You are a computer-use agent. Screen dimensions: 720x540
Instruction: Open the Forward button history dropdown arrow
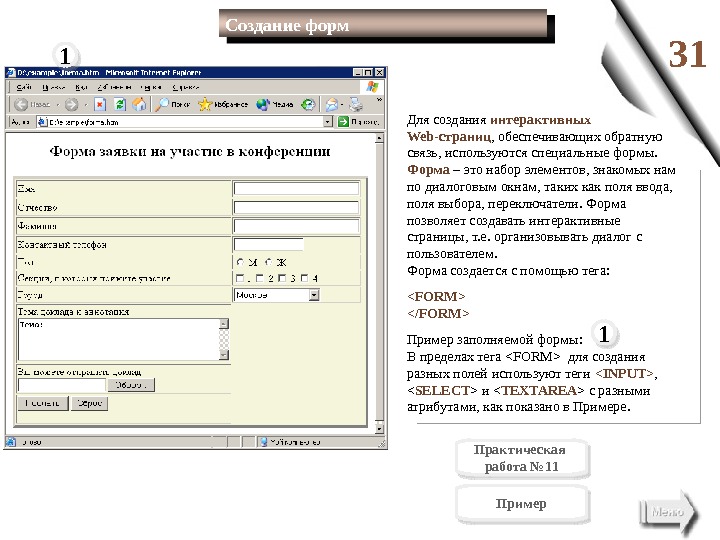86,105
